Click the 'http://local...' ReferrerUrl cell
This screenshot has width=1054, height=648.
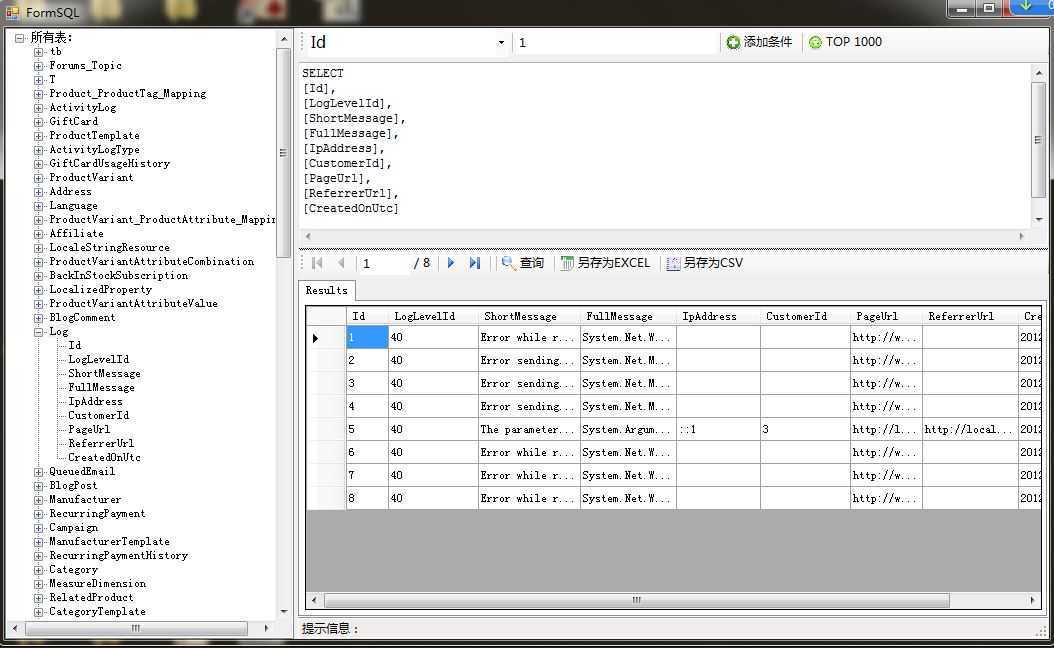[970, 430]
